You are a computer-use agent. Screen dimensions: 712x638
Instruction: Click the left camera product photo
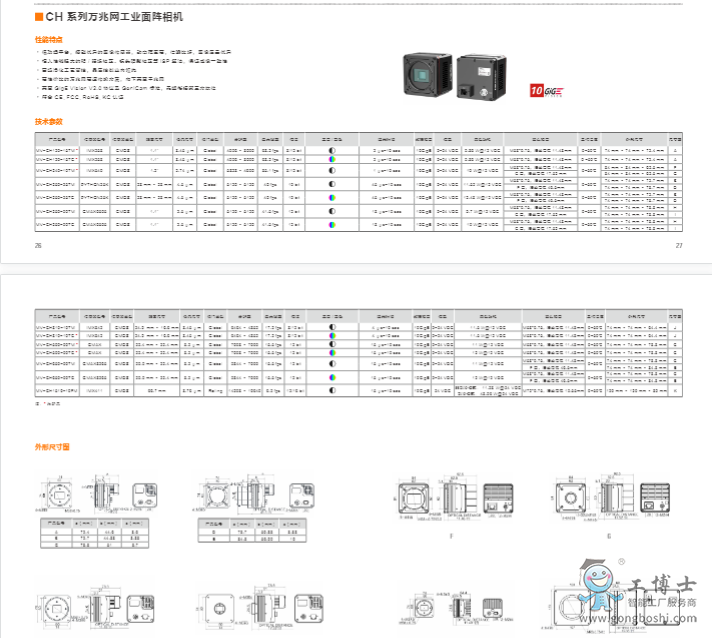(x=425, y=76)
